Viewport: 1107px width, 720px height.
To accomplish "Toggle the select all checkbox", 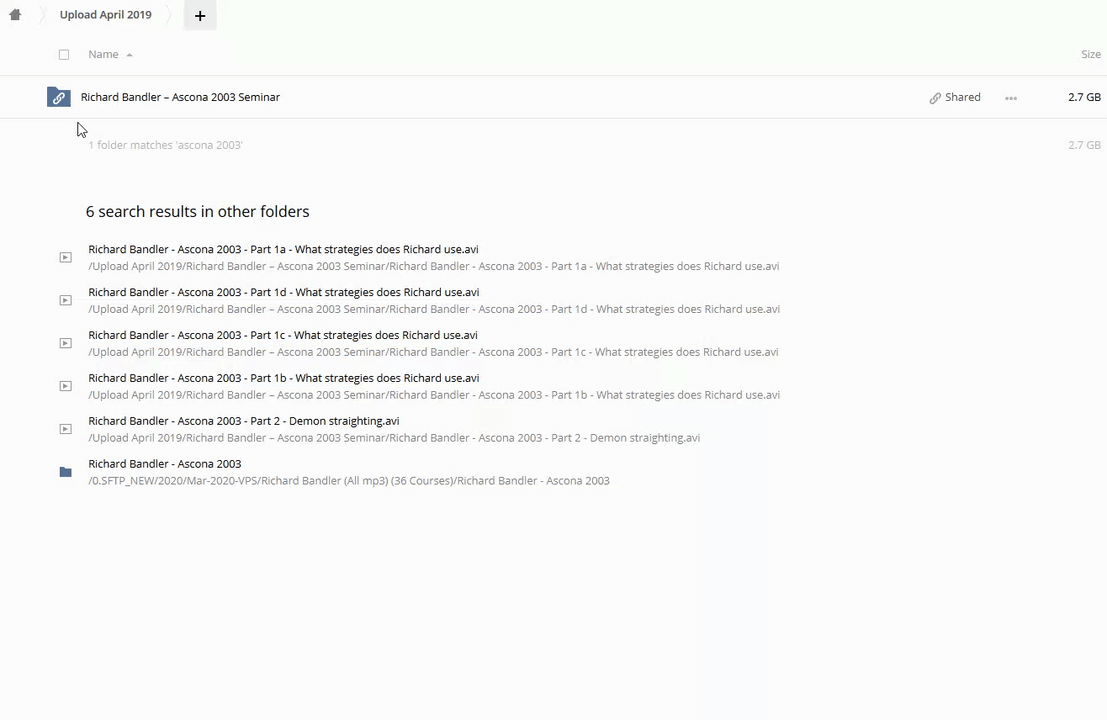I will [x=64, y=54].
